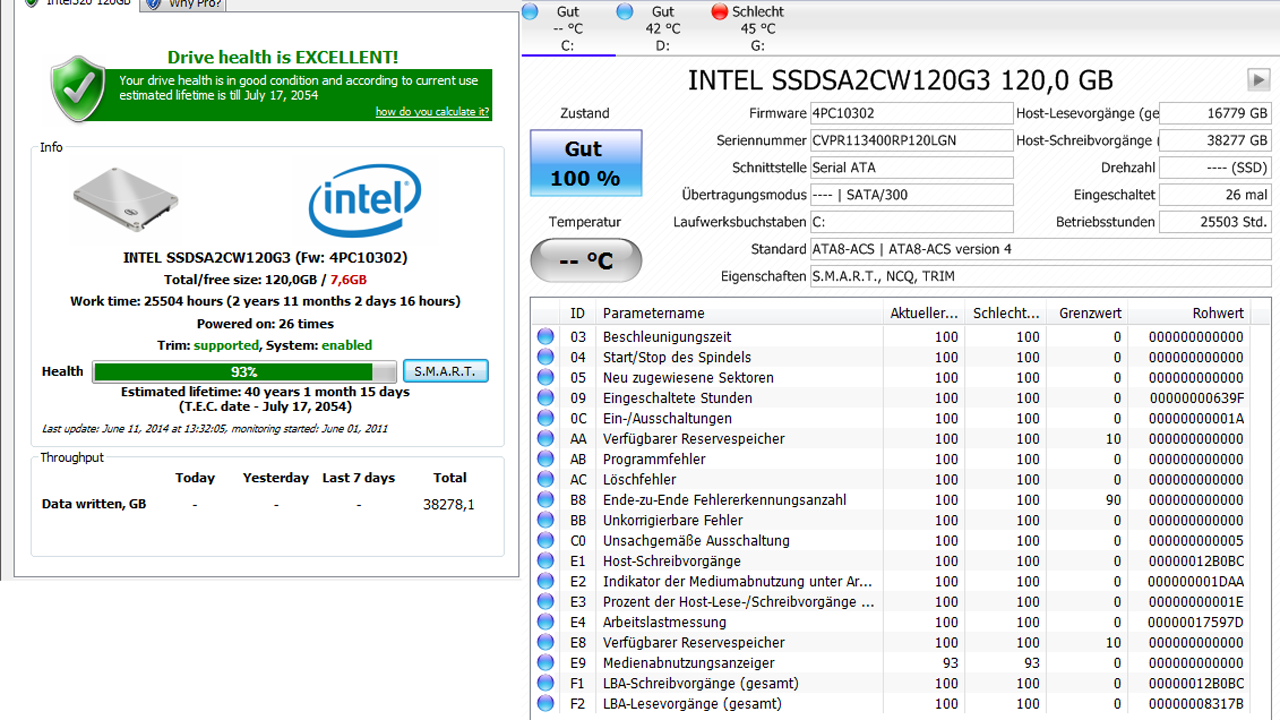The image size is (1280, 720).
Task: Sort the SMART table by ID column
Action: [578, 313]
